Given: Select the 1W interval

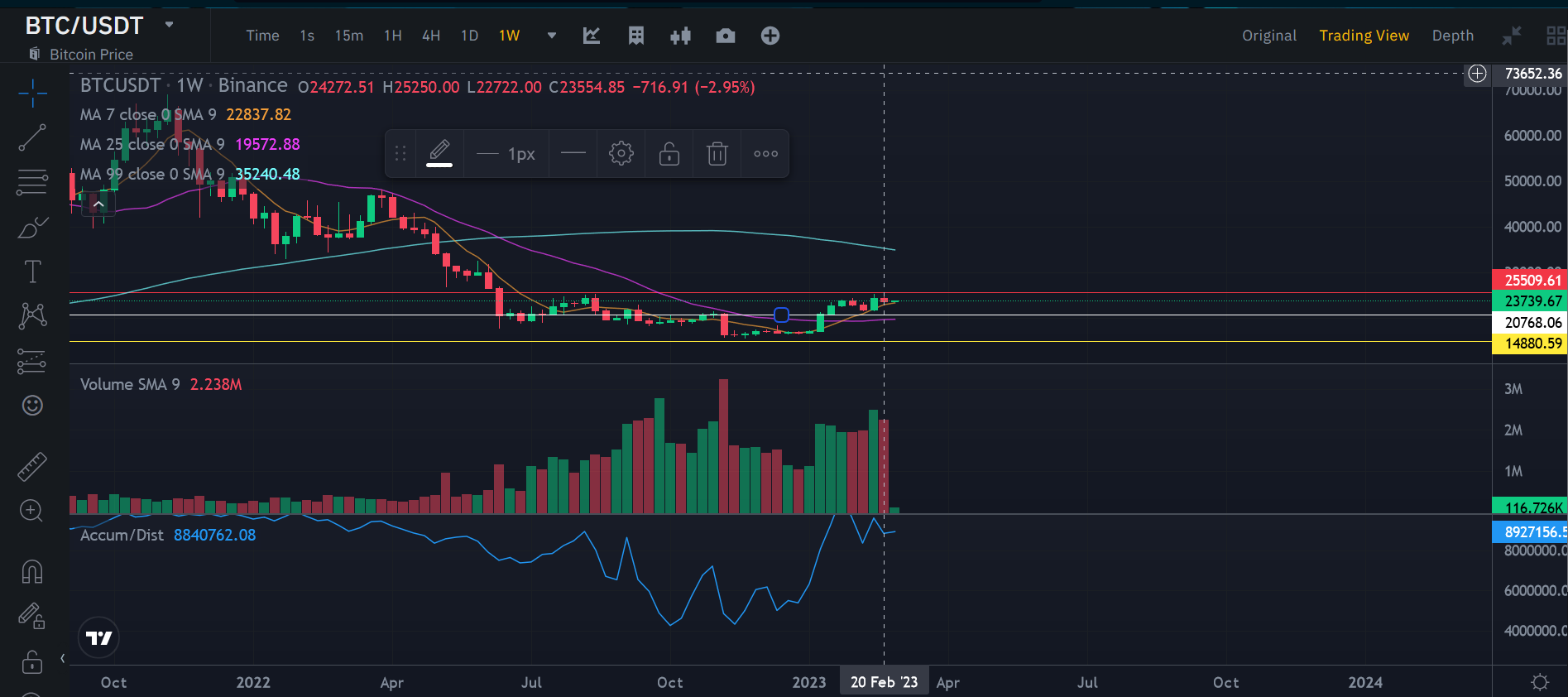Looking at the screenshot, I should coord(510,36).
